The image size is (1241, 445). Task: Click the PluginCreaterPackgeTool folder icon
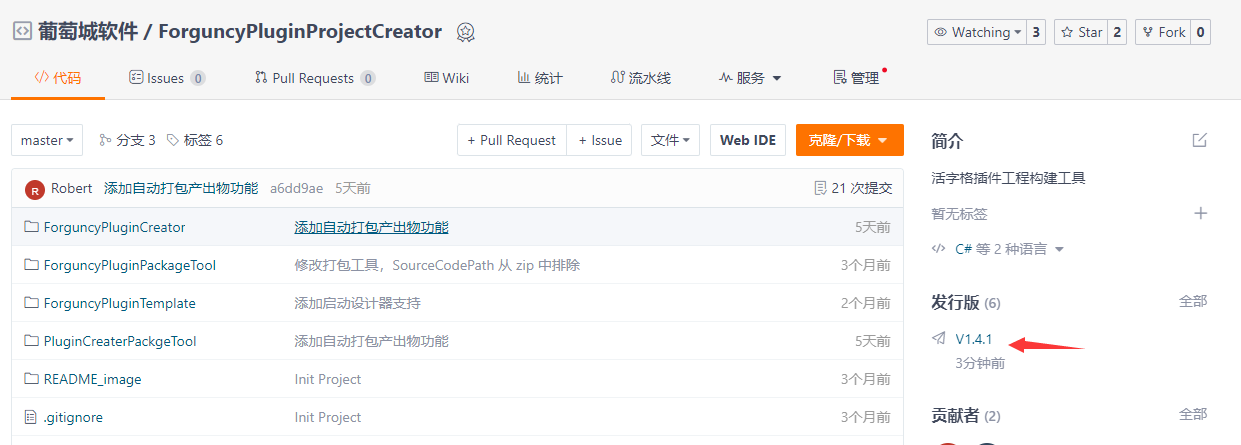pos(31,341)
